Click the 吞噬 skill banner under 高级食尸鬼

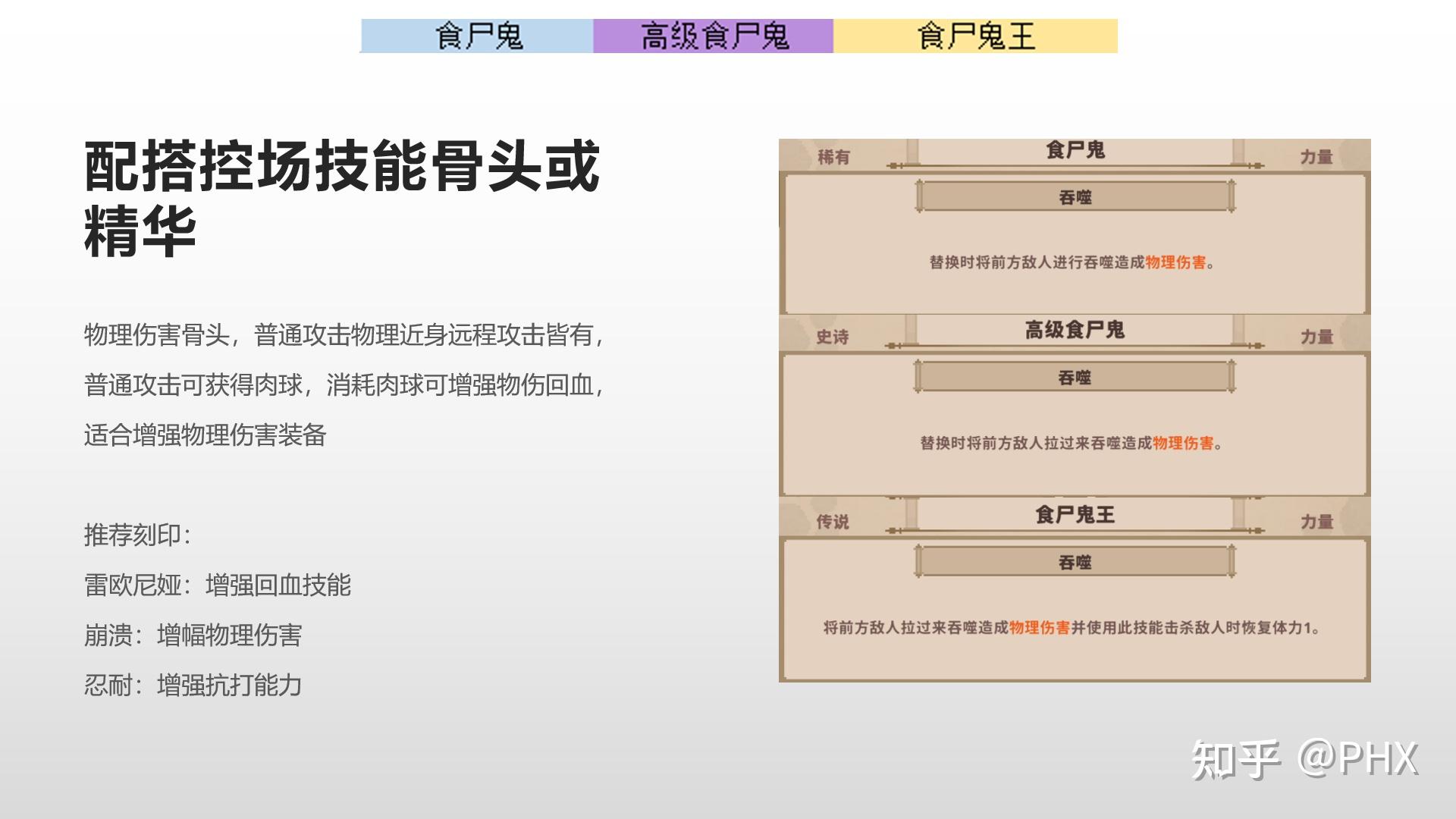pyautogui.click(x=1075, y=377)
